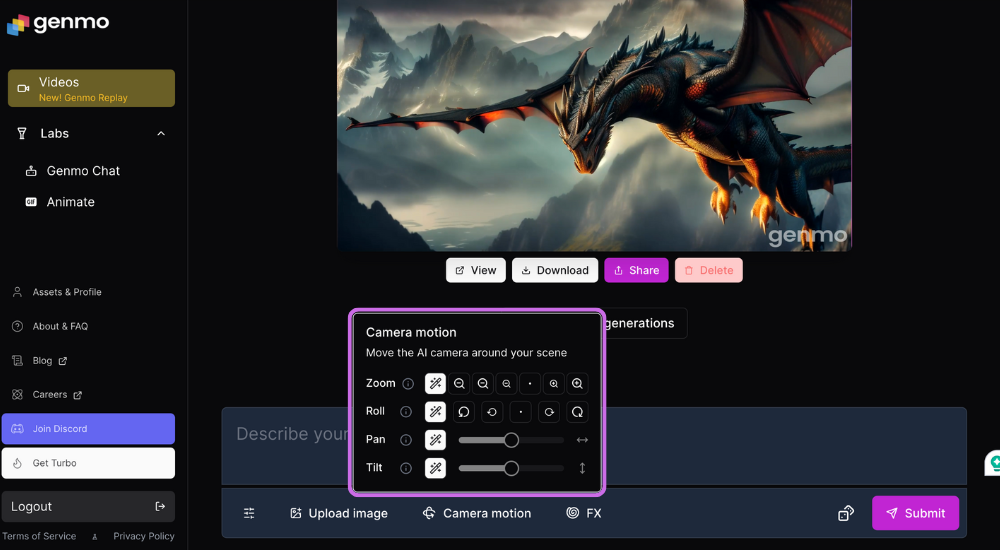Click the horizontal arrows icon beside Pan
The width and height of the screenshot is (1000, 550).
point(582,440)
